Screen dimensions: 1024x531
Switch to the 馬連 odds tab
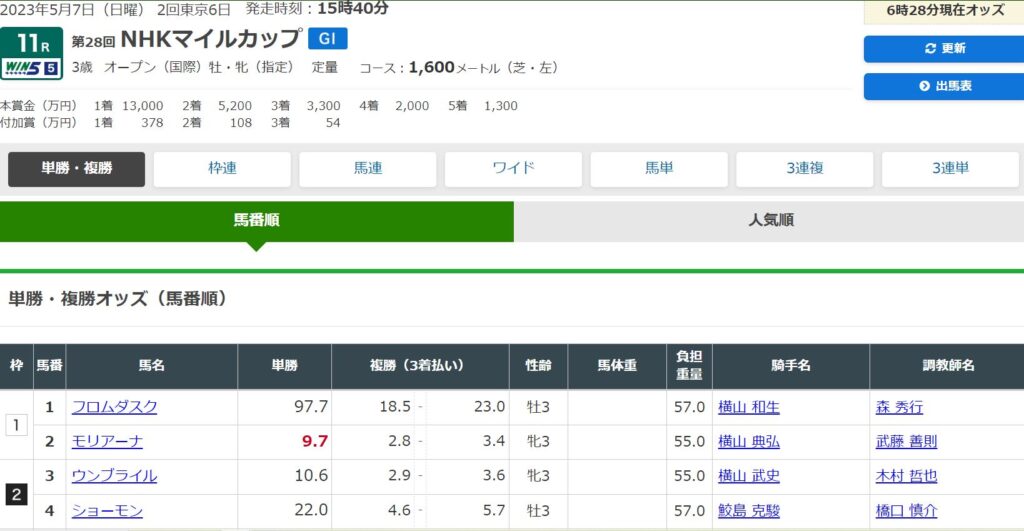tap(368, 169)
